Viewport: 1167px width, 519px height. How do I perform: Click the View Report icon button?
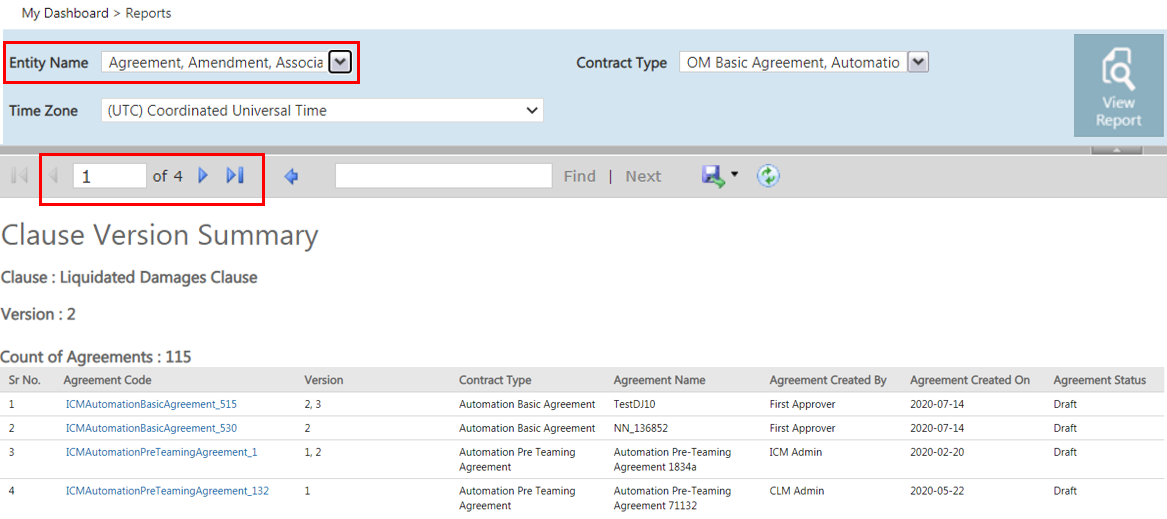pyautogui.click(x=1118, y=86)
